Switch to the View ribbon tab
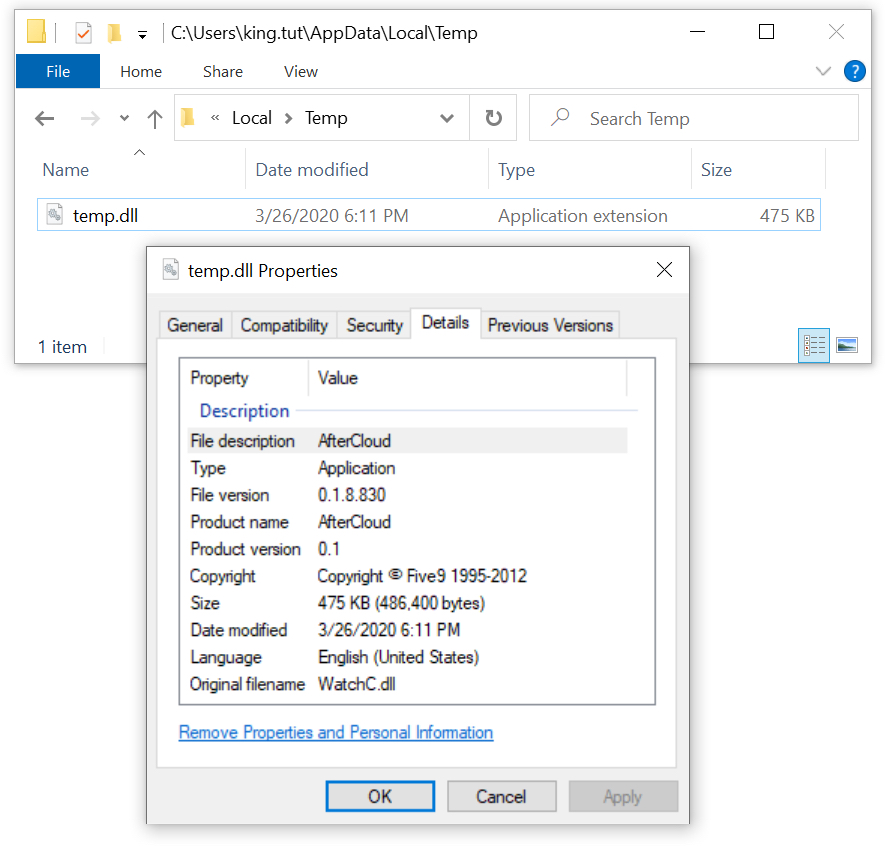Image resolution: width=885 pixels, height=847 pixels. [301, 72]
